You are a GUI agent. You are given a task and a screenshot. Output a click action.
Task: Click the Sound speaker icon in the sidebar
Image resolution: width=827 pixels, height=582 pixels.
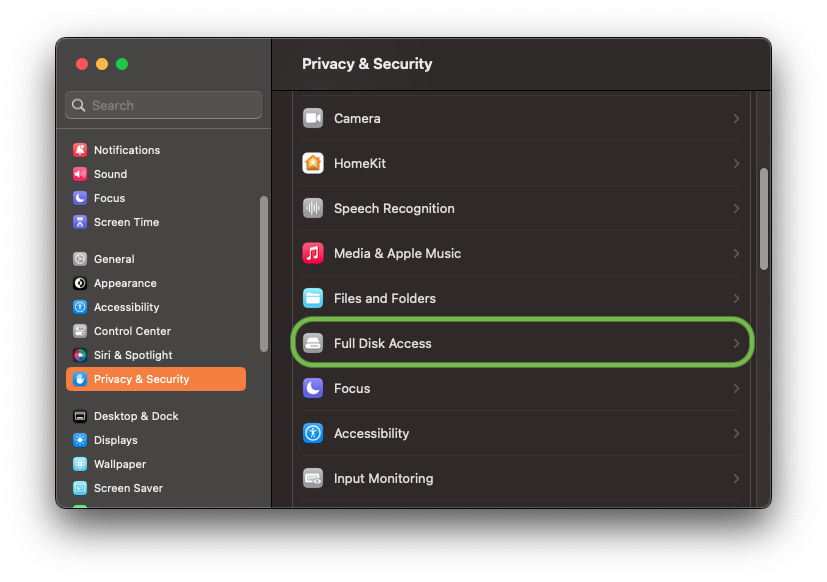click(x=80, y=174)
